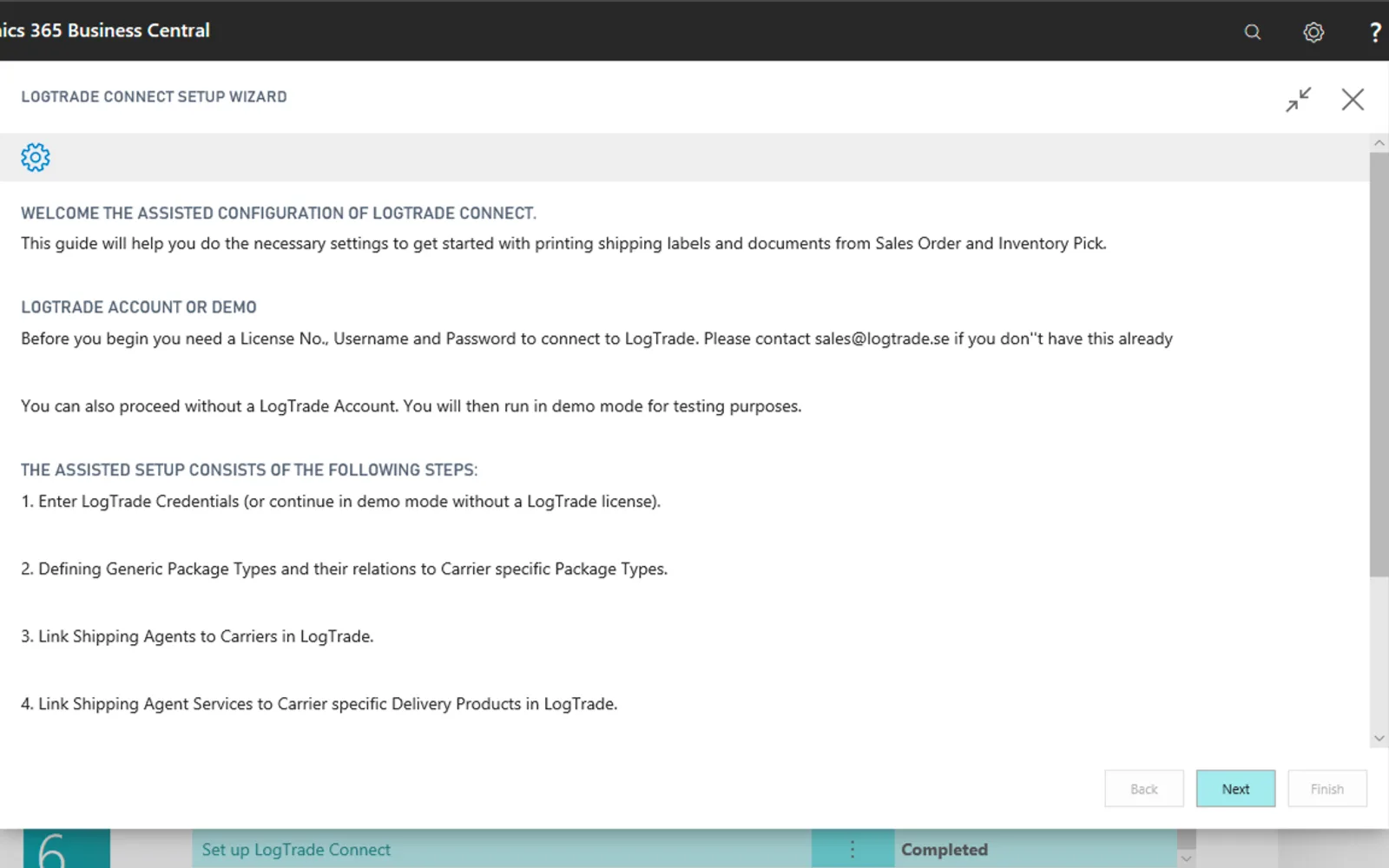Close the LogTrade Connect Setup Wizard
Viewport: 1389px width, 868px height.
point(1353,100)
